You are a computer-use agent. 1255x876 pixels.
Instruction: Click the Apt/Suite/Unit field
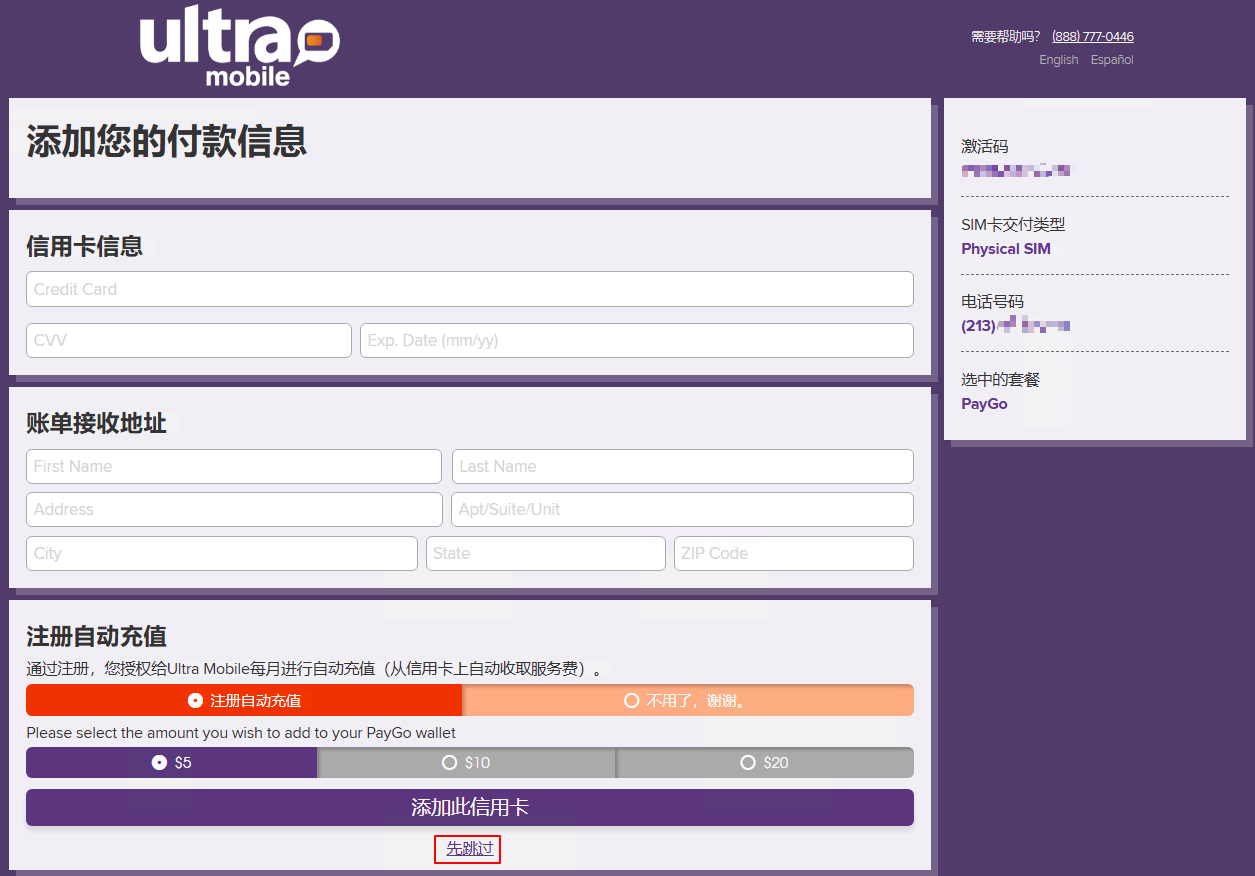pos(682,509)
